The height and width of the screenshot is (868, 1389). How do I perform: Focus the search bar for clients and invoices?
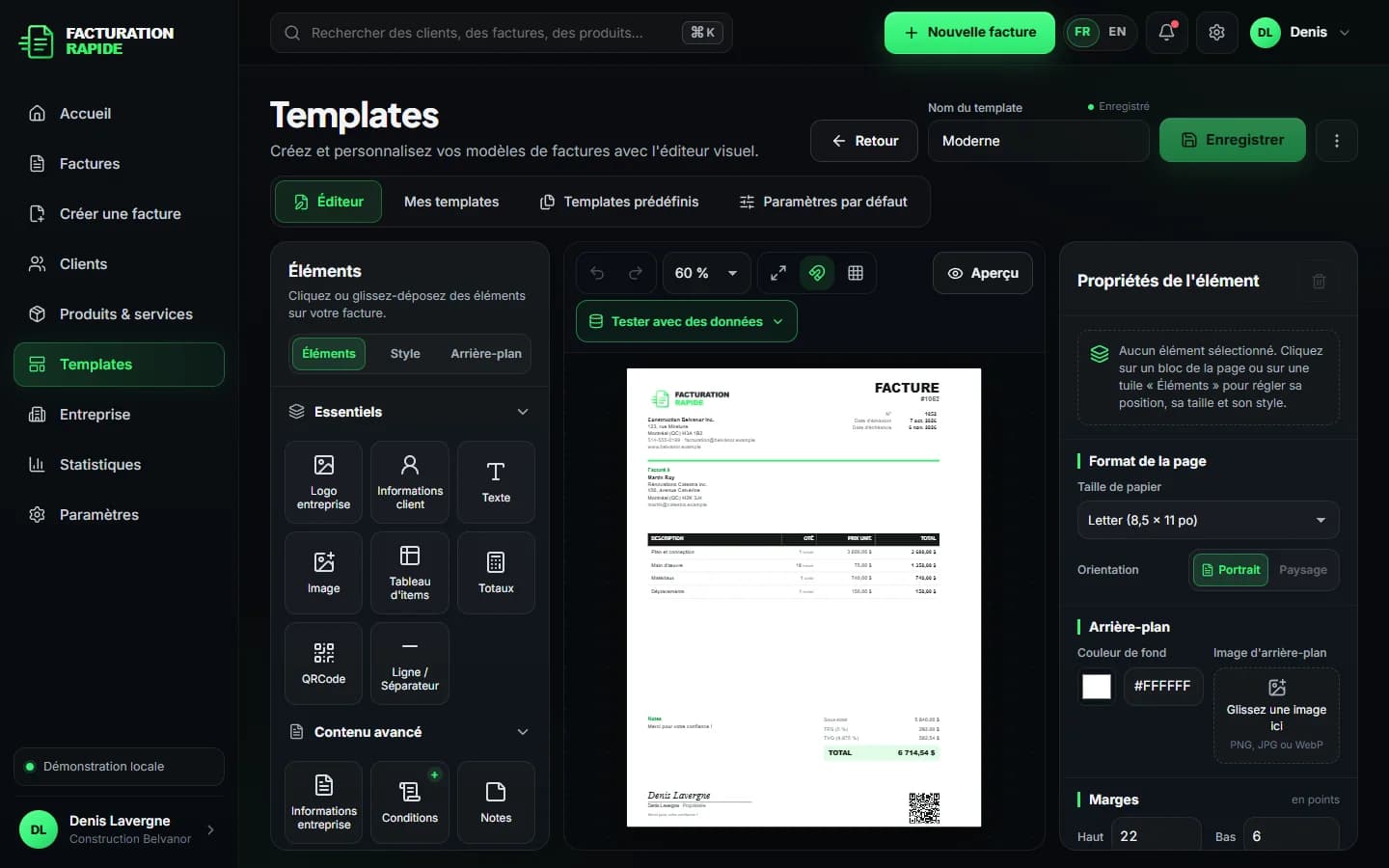click(x=502, y=33)
